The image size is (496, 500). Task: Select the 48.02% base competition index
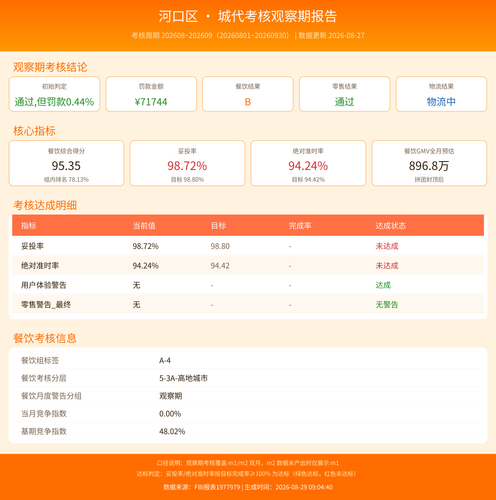(x=172, y=431)
